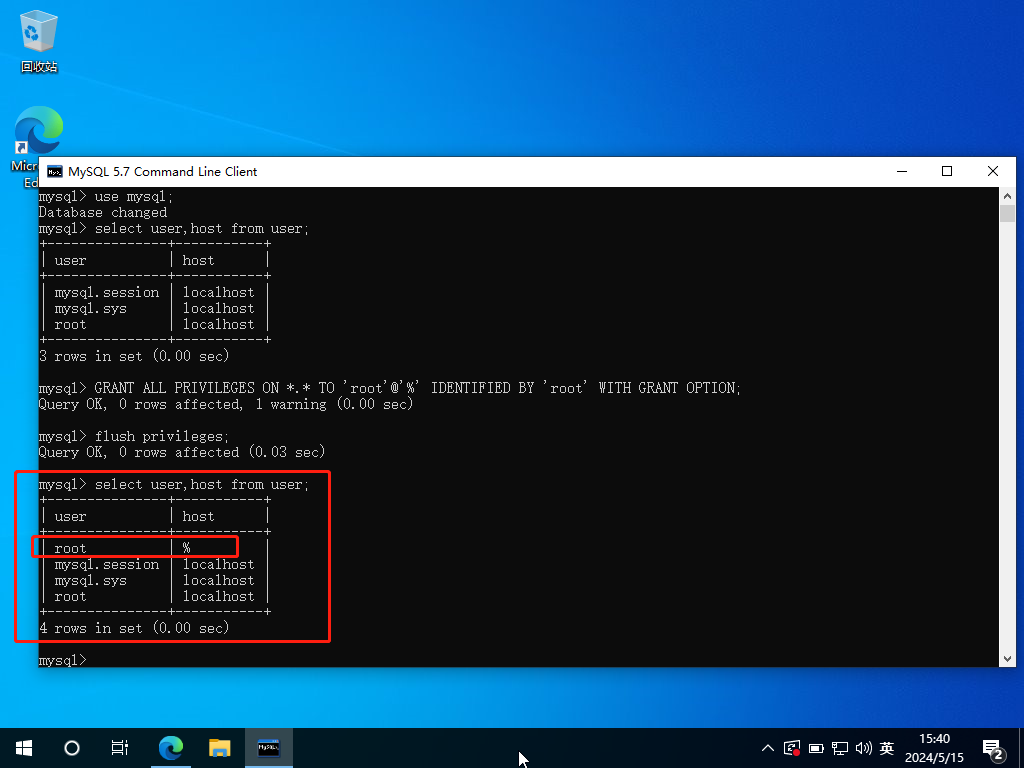Open the Windows Start menu
This screenshot has height=768, width=1024.
[24, 747]
